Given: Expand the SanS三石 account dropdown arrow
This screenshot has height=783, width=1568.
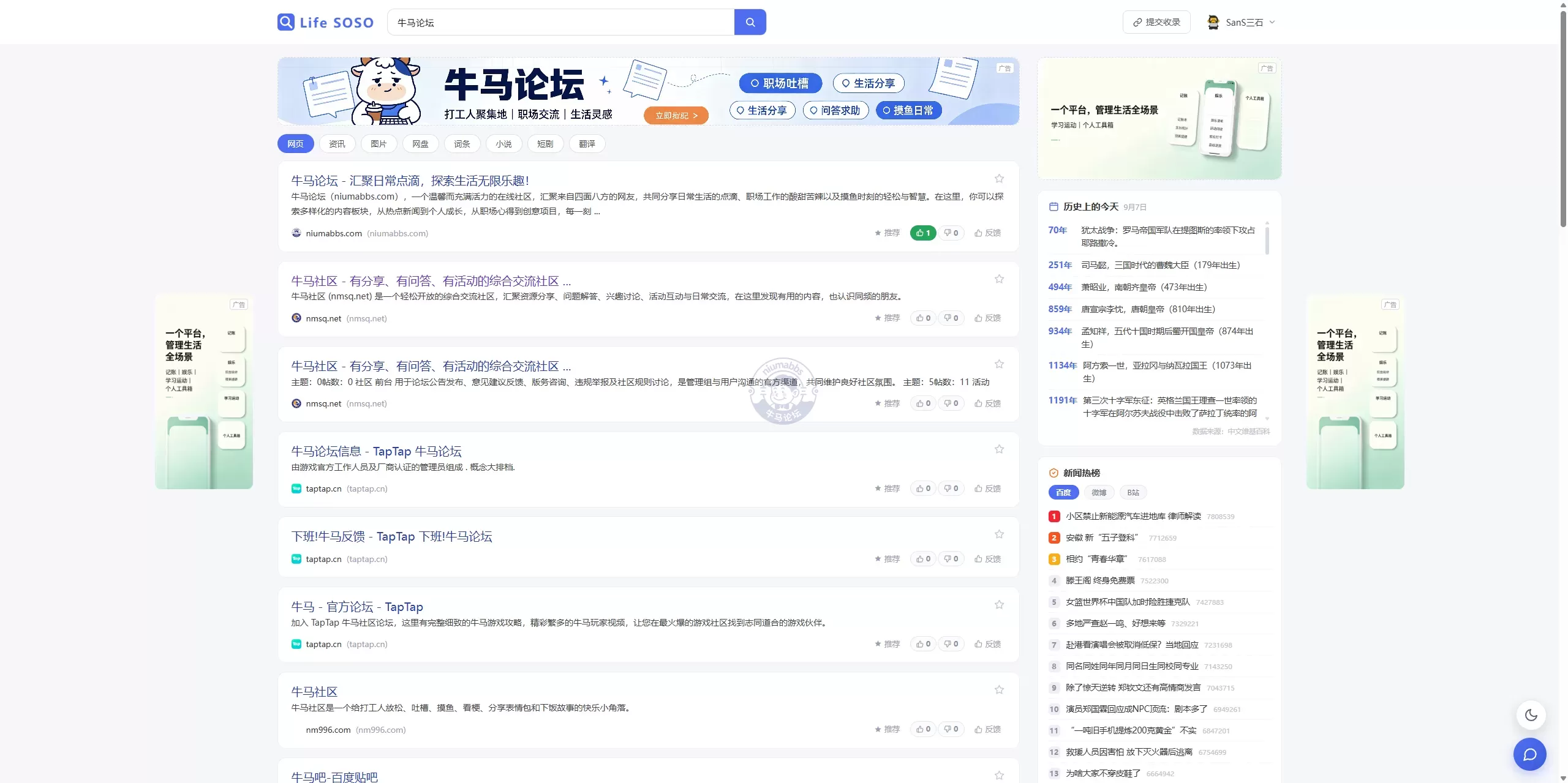Looking at the screenshot, I should [x=1272, y=22].
